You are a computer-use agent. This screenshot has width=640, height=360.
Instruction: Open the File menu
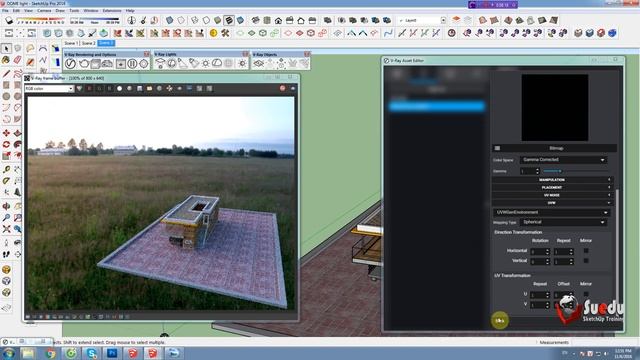5,11
